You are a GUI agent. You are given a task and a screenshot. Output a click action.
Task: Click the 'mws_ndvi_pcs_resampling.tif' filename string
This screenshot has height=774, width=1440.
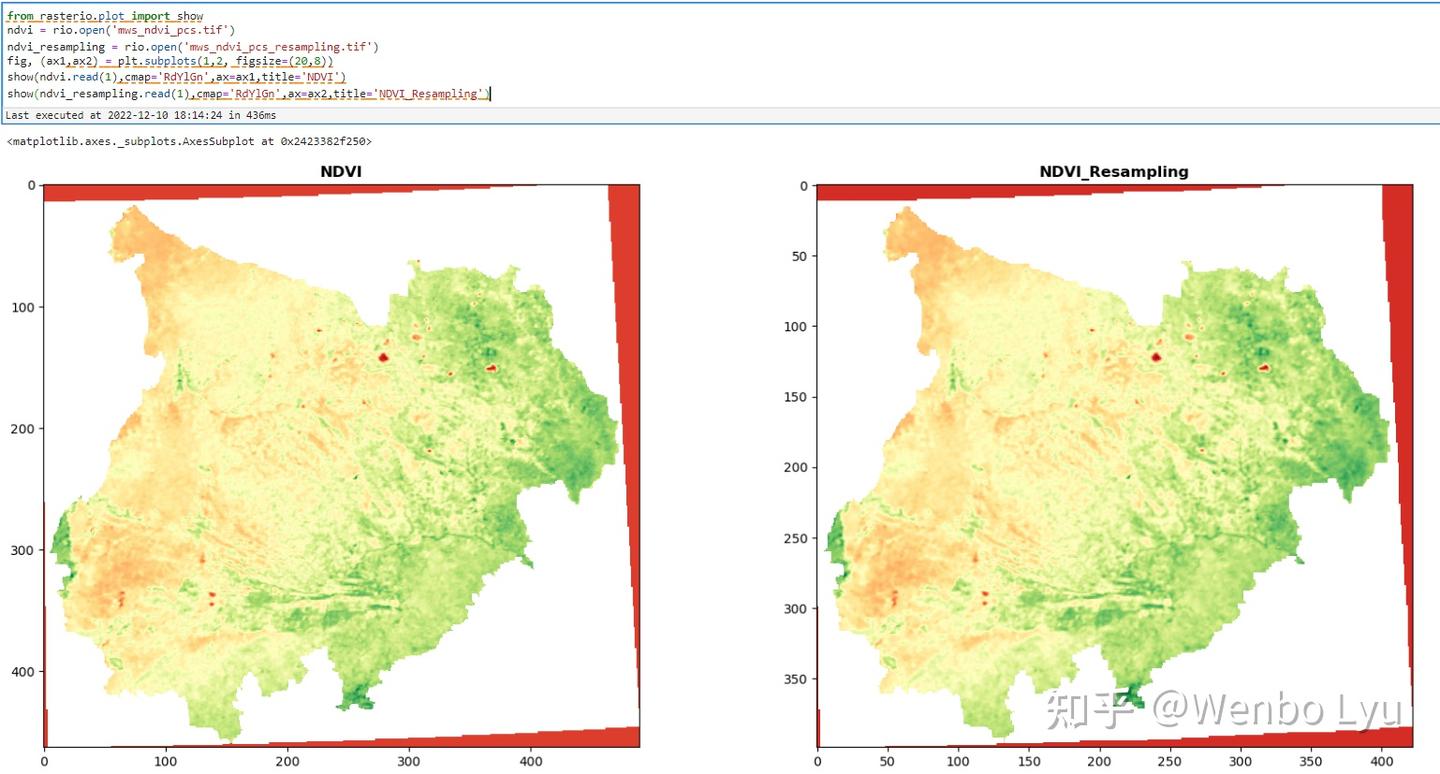282,47
